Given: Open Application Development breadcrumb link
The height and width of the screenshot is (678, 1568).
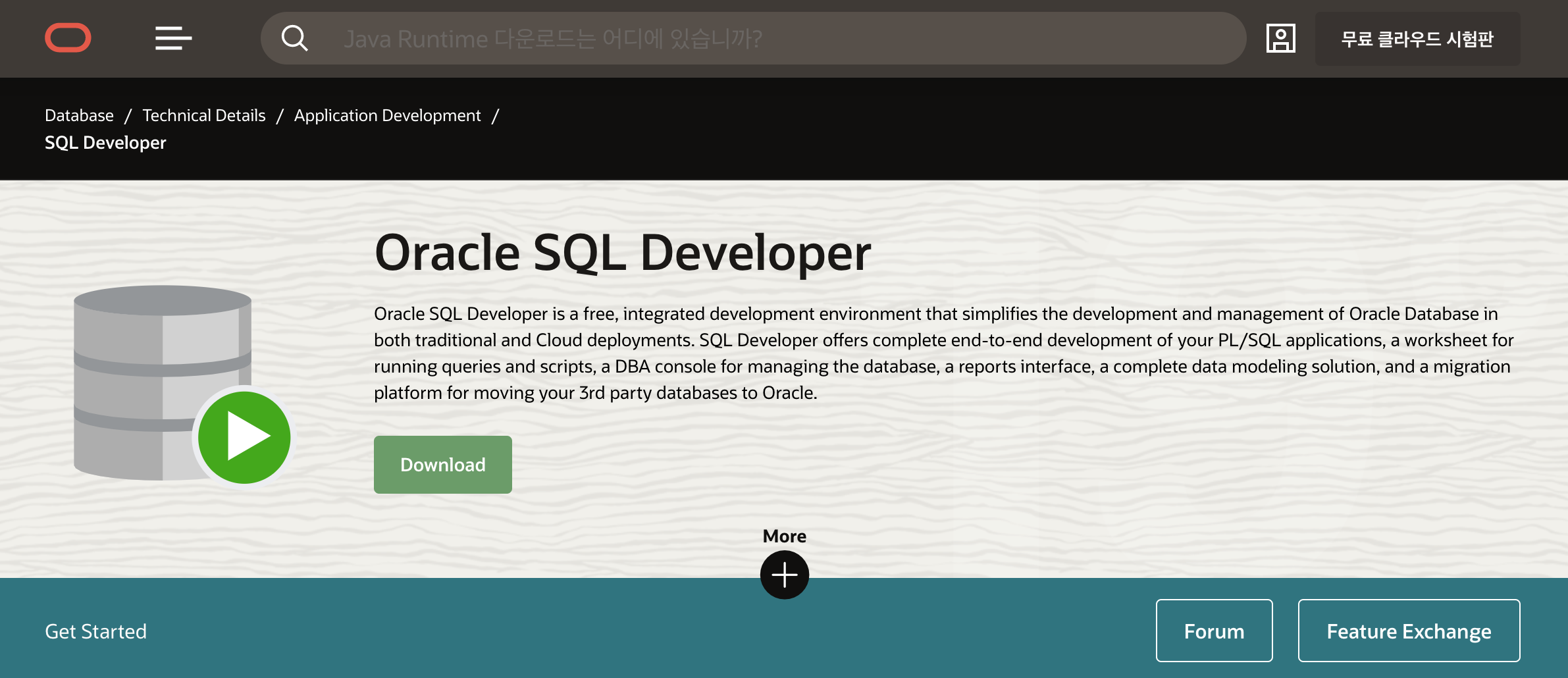Looking at the screenshot, I should click(388, 115).
